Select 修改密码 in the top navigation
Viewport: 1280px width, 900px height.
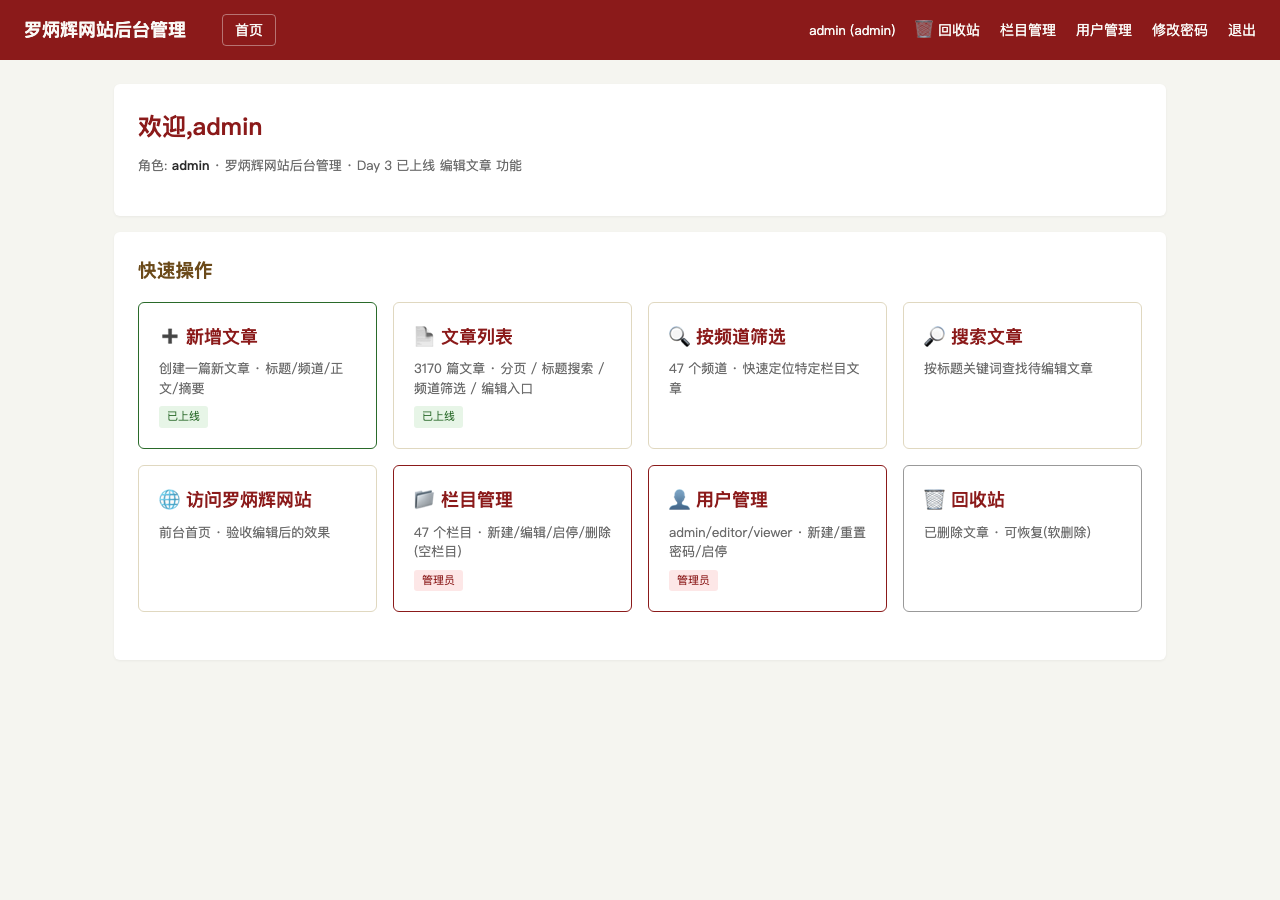[1180, 30]
